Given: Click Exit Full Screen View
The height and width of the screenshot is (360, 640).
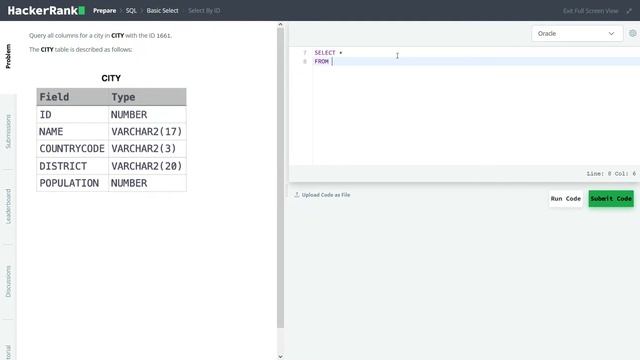Looking at the screenshot, I should pyautogui.click(x=591, y=11).
